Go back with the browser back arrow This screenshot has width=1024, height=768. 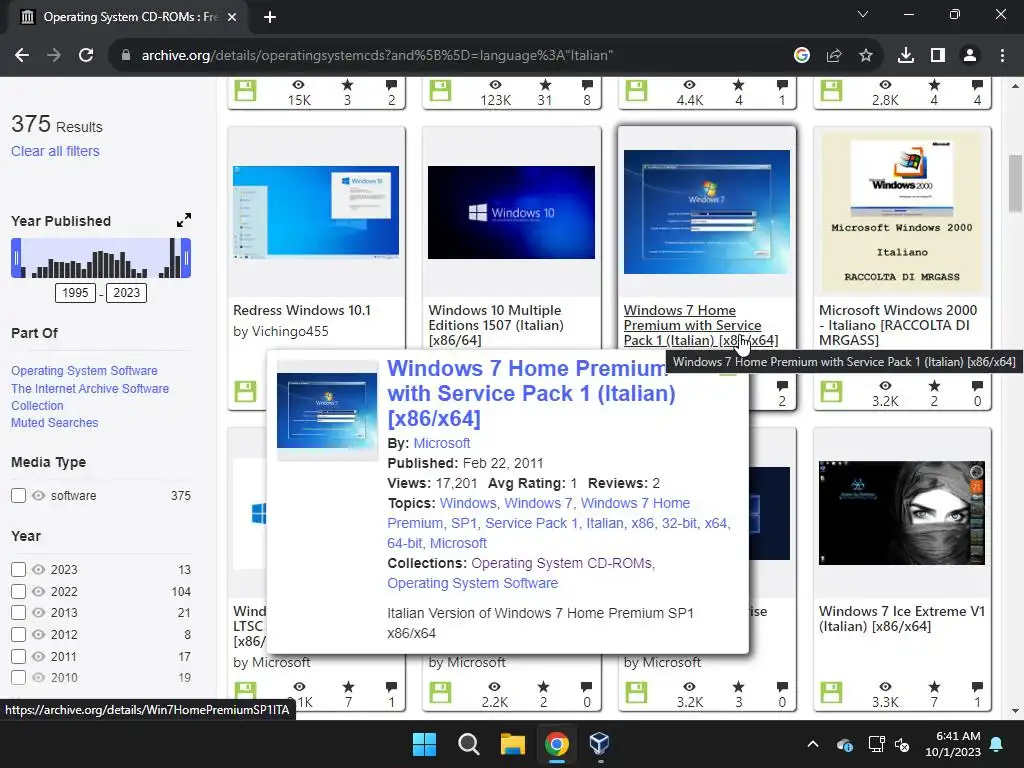pyautogui.click(x=22, y=56)
